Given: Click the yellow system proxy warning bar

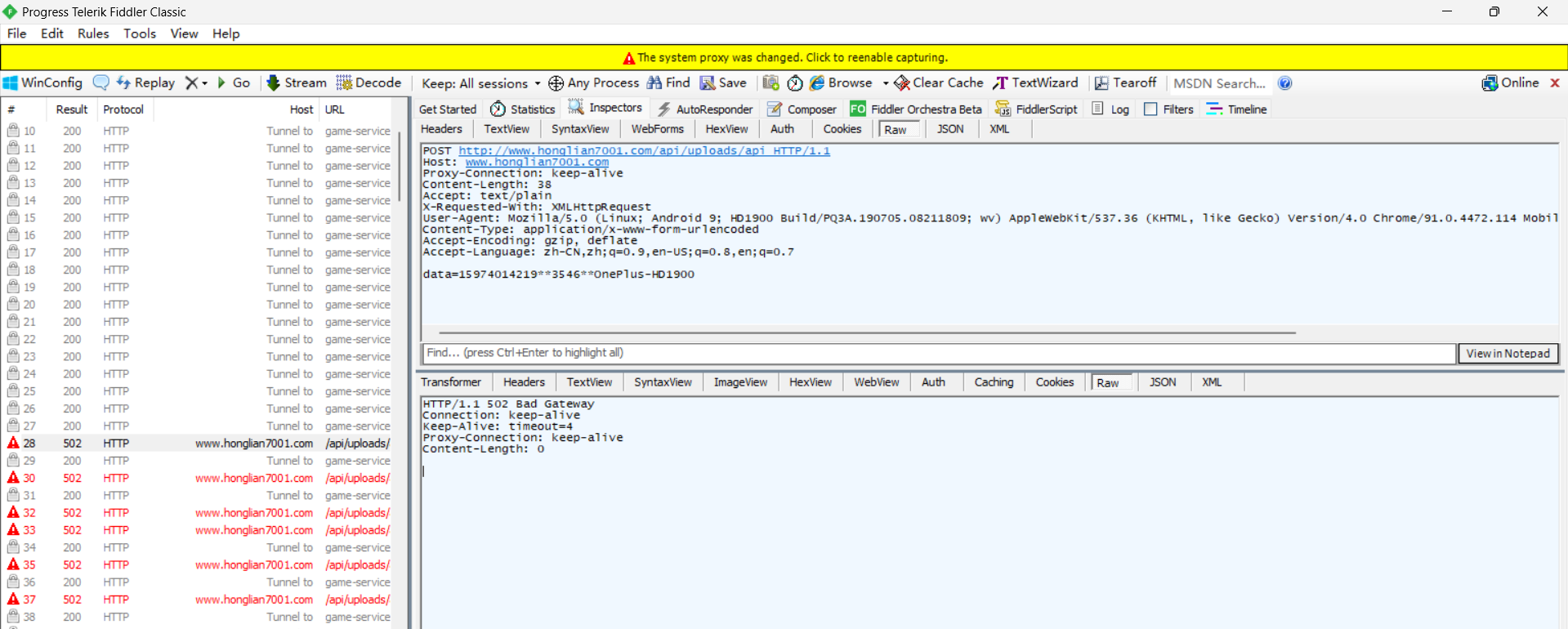Looking at the screenshot, I should 784,57.
